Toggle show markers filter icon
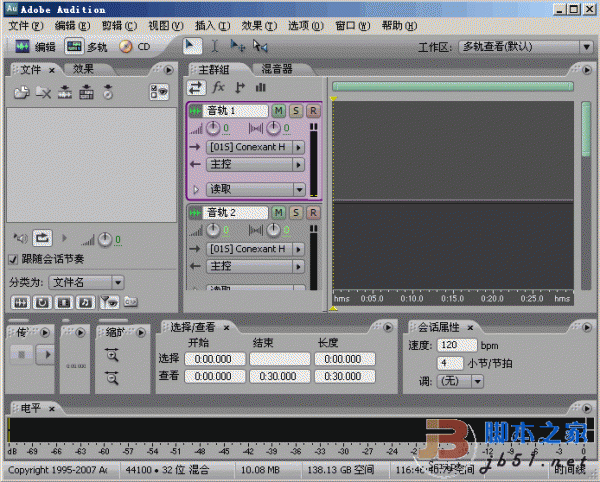The image size is (600, 482). (x=109, y=302)
